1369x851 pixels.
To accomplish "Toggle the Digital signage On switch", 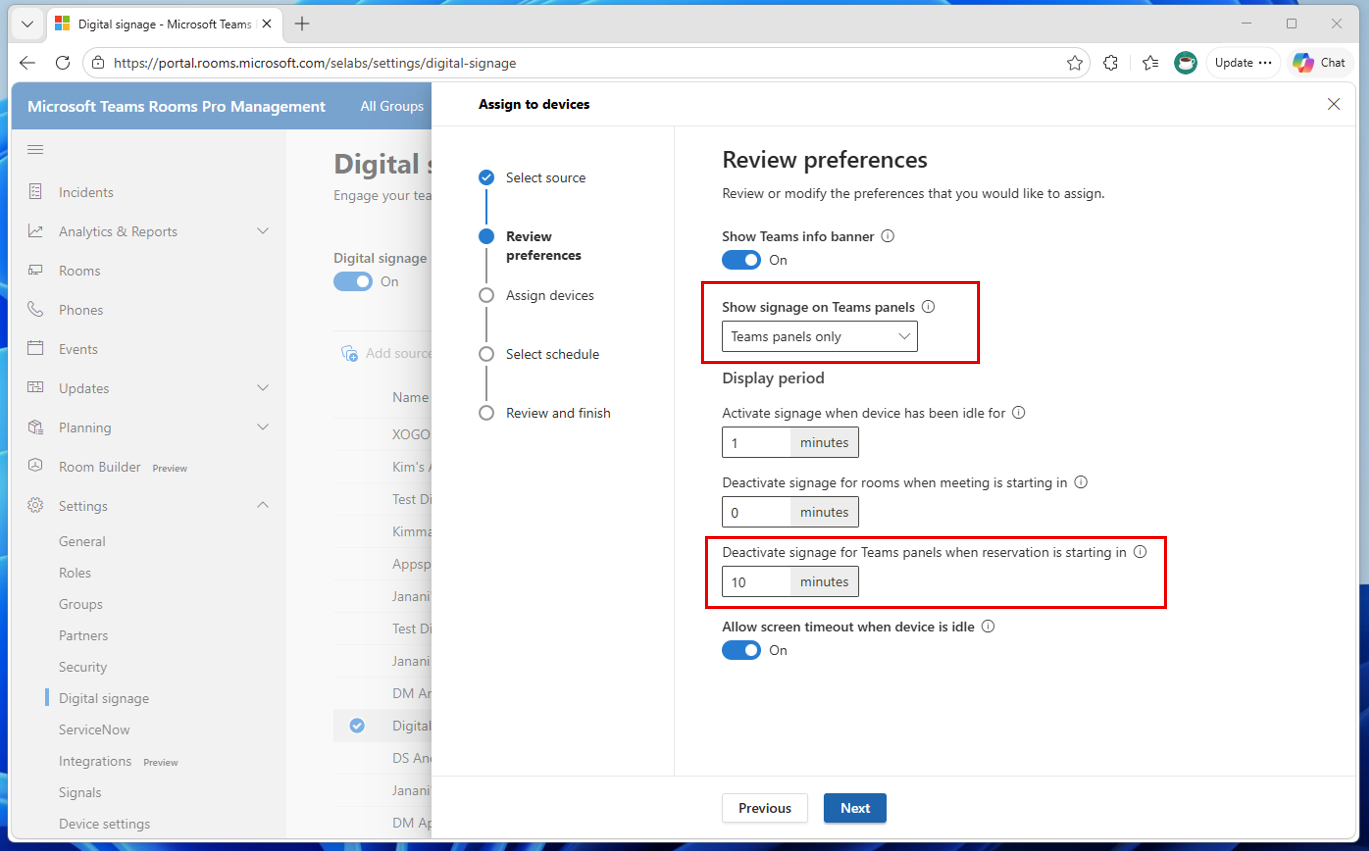I will 353,282.
